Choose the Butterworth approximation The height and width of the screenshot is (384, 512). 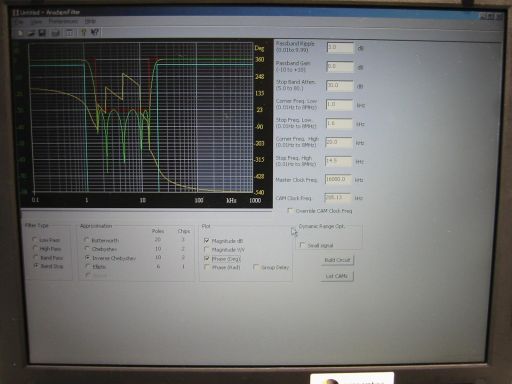pos(86,240)
